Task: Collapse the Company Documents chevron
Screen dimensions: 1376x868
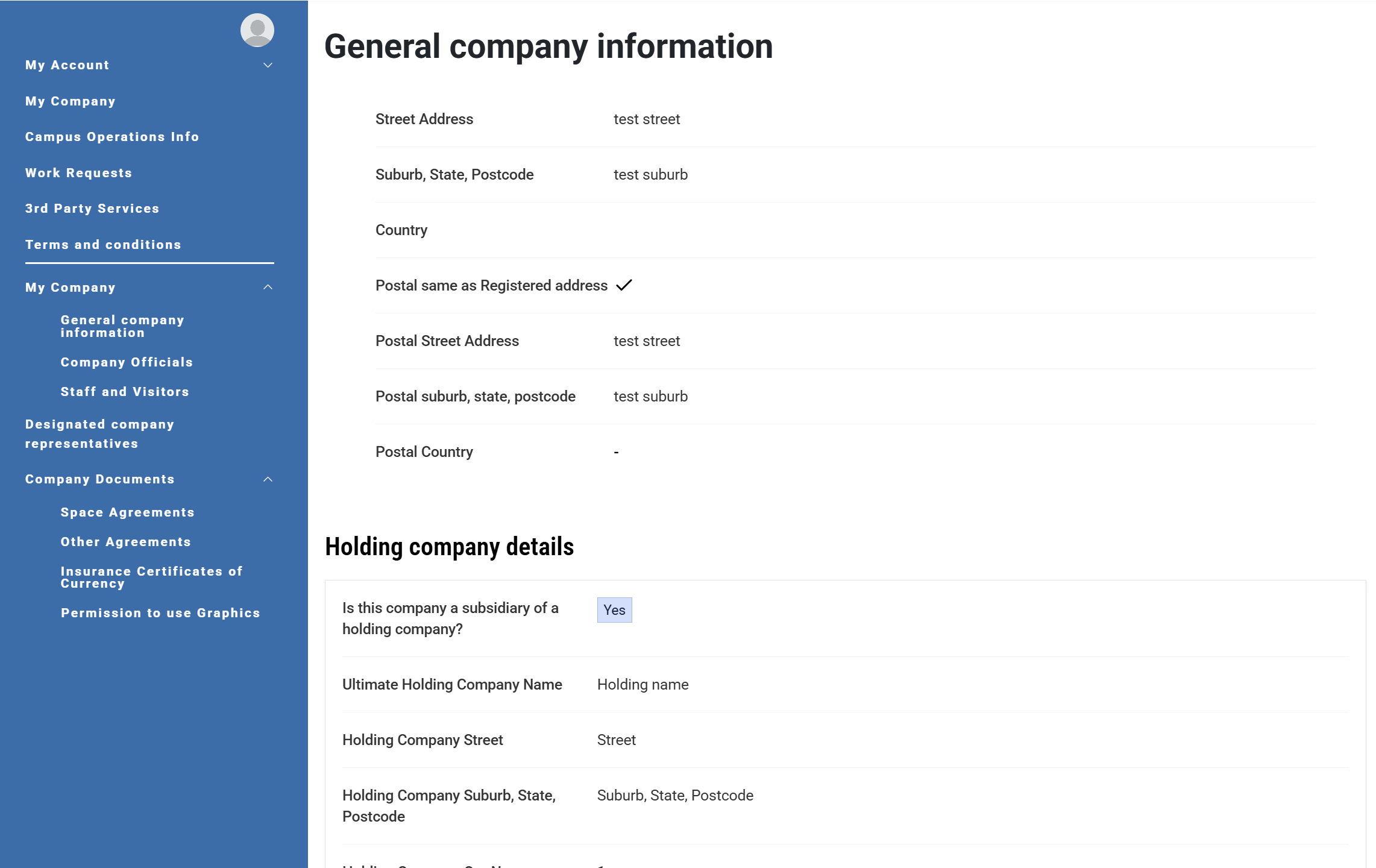Action: (268, 479)
